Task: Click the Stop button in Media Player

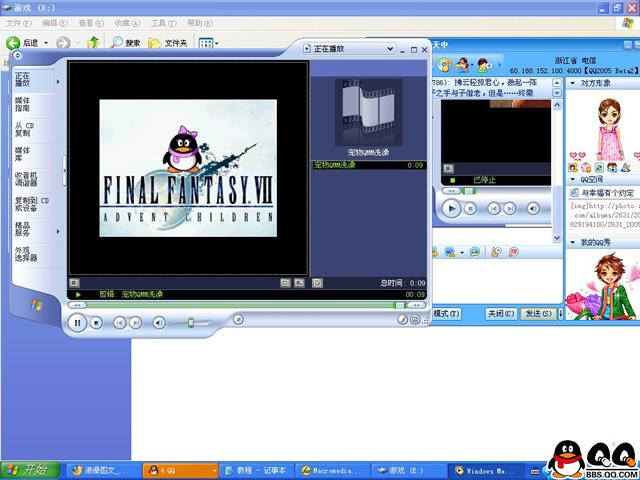Action: coord(97,322)
